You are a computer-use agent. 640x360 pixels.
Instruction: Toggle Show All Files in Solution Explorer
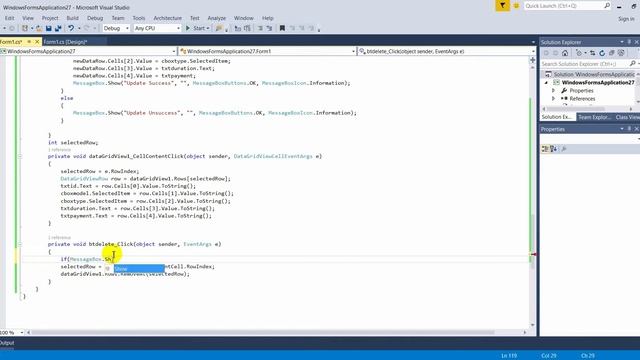pyautogui.click(x=621, y=53)
